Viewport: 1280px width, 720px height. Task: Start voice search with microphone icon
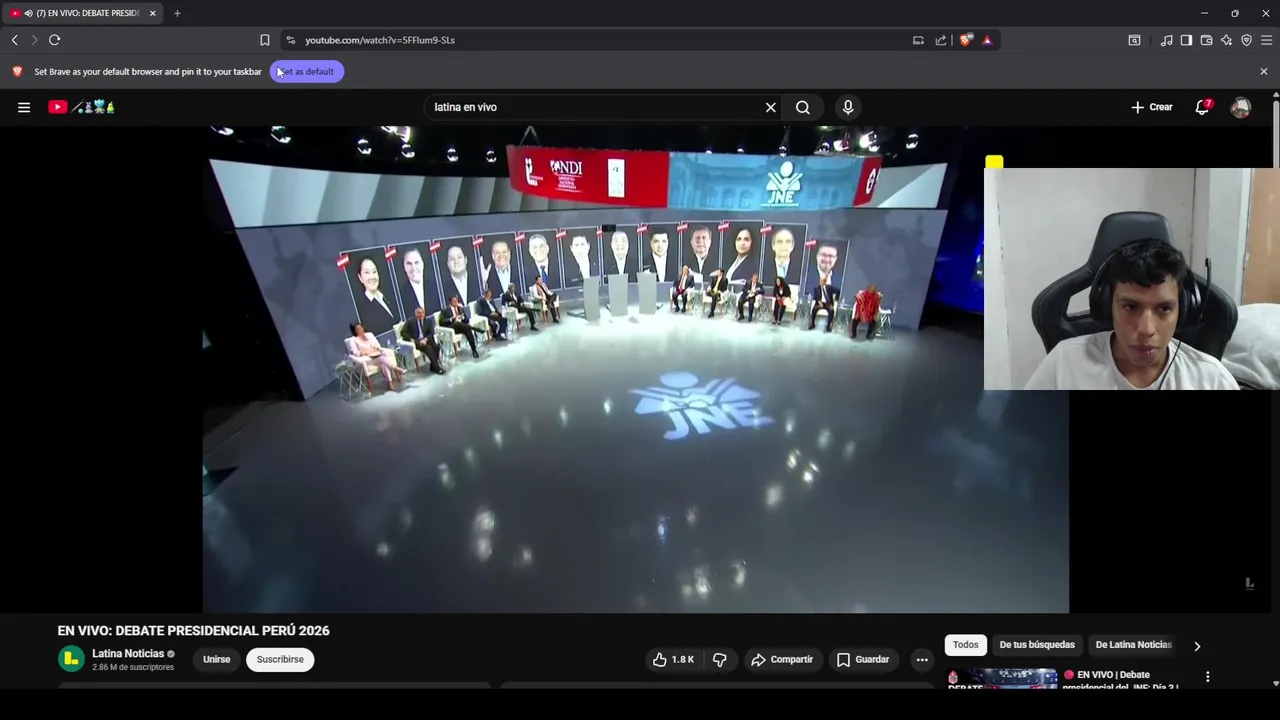848,107
